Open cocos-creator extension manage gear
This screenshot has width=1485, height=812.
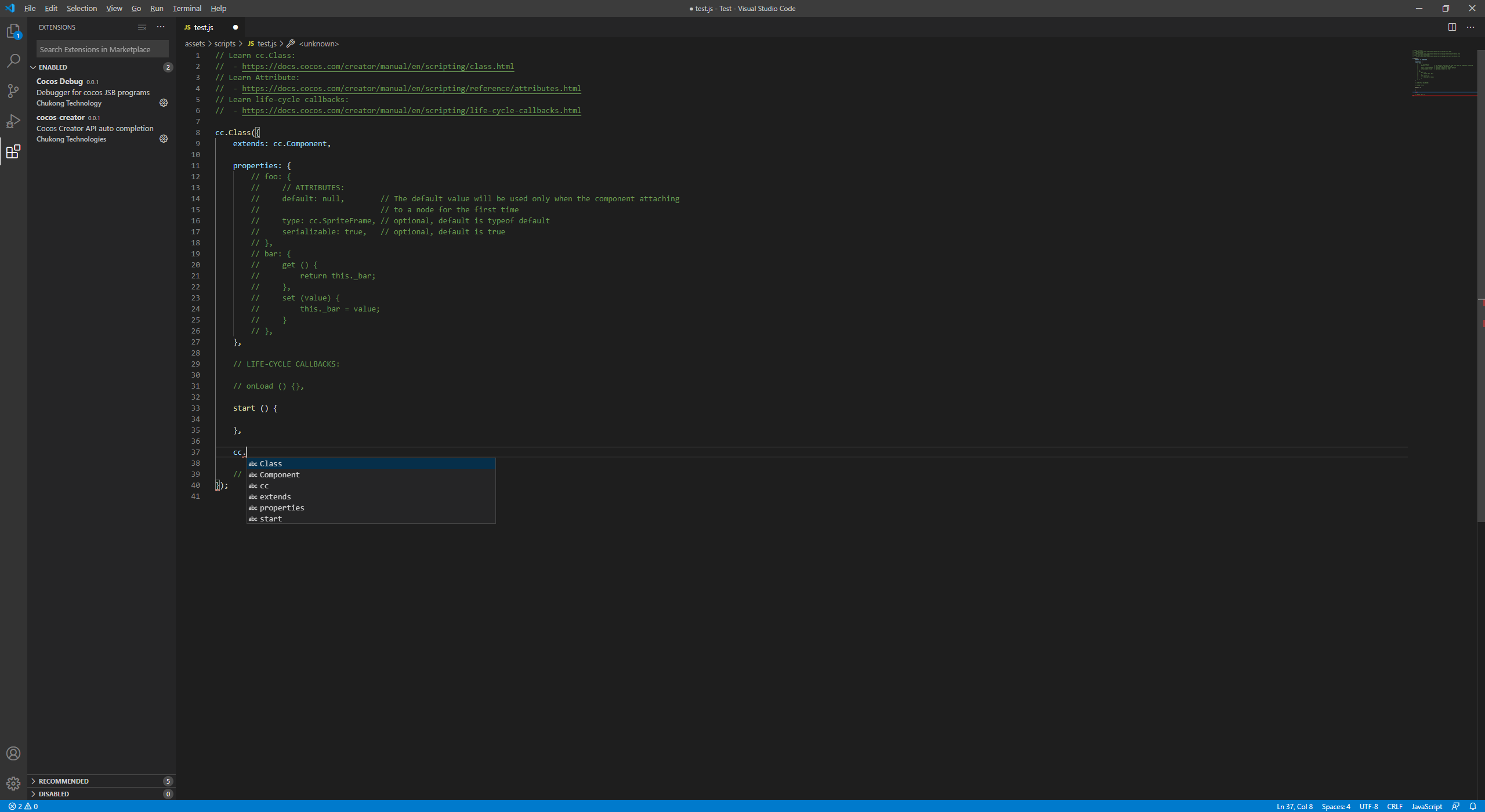pyautogui.click(x=164, y=139)
